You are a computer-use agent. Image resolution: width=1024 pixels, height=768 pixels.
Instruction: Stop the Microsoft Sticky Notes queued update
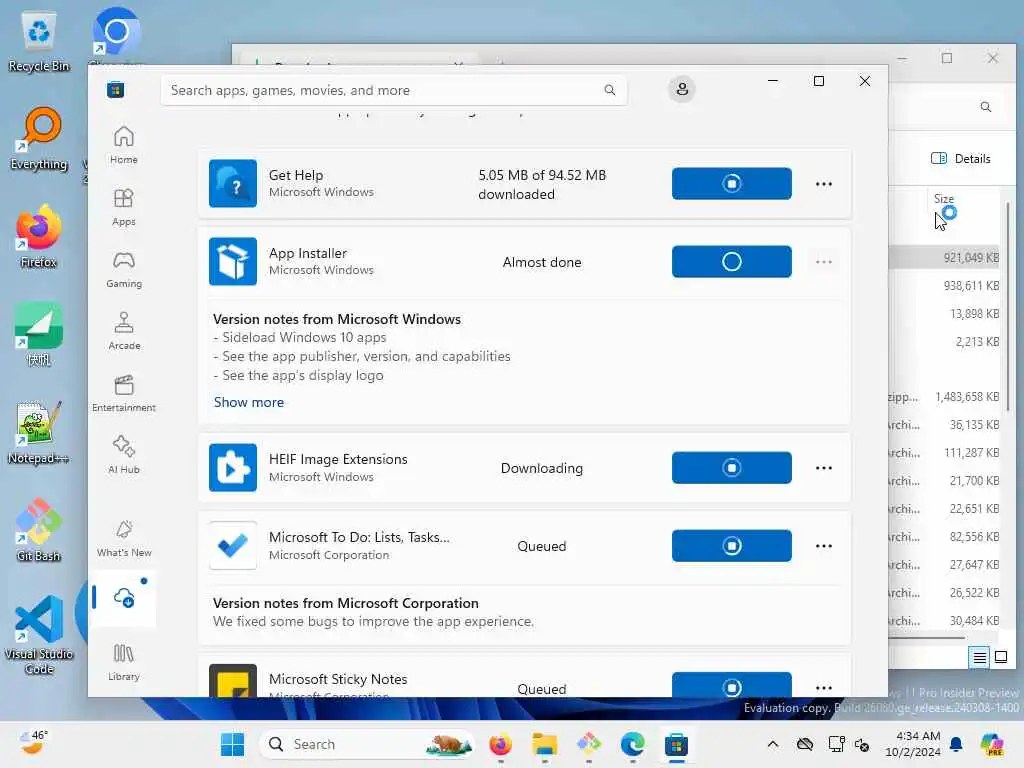[731, 684]
